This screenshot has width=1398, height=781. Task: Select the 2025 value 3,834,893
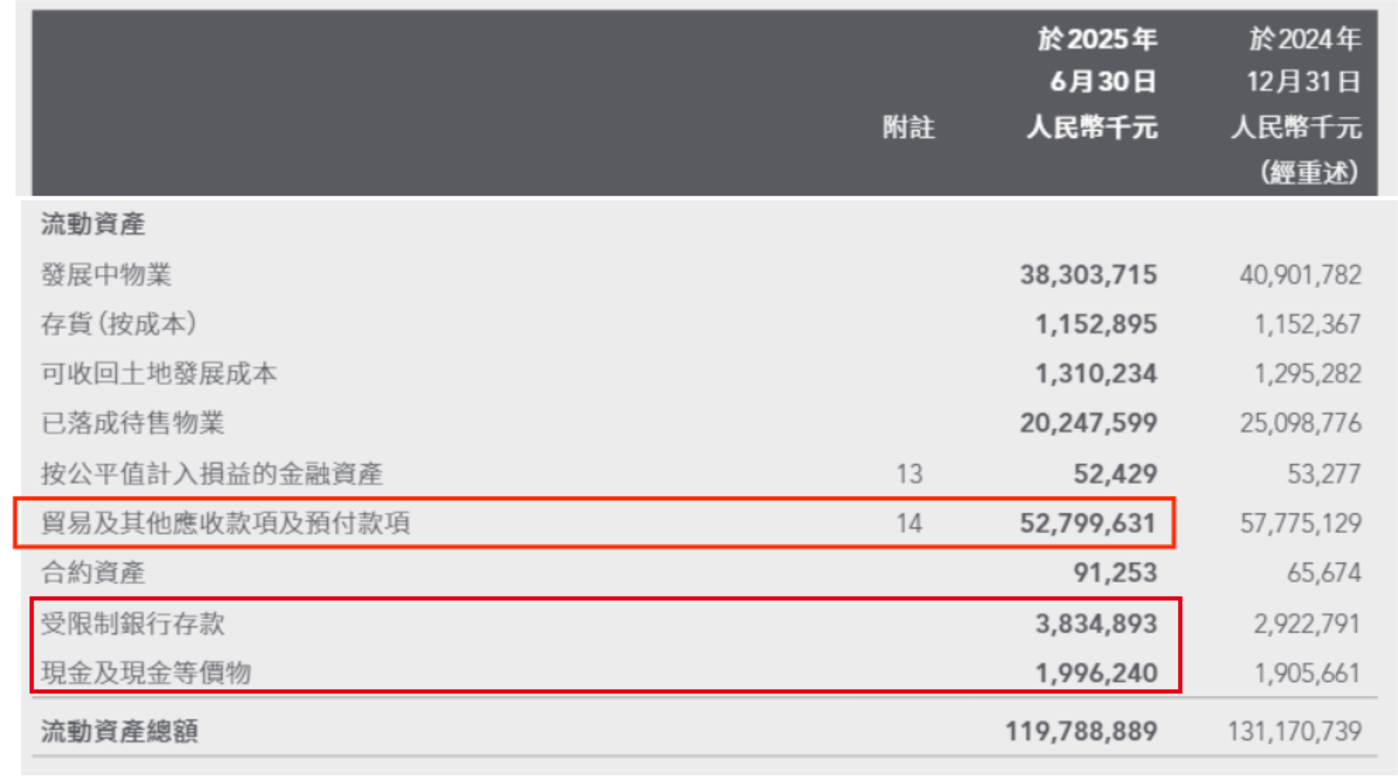(1095, 624)
